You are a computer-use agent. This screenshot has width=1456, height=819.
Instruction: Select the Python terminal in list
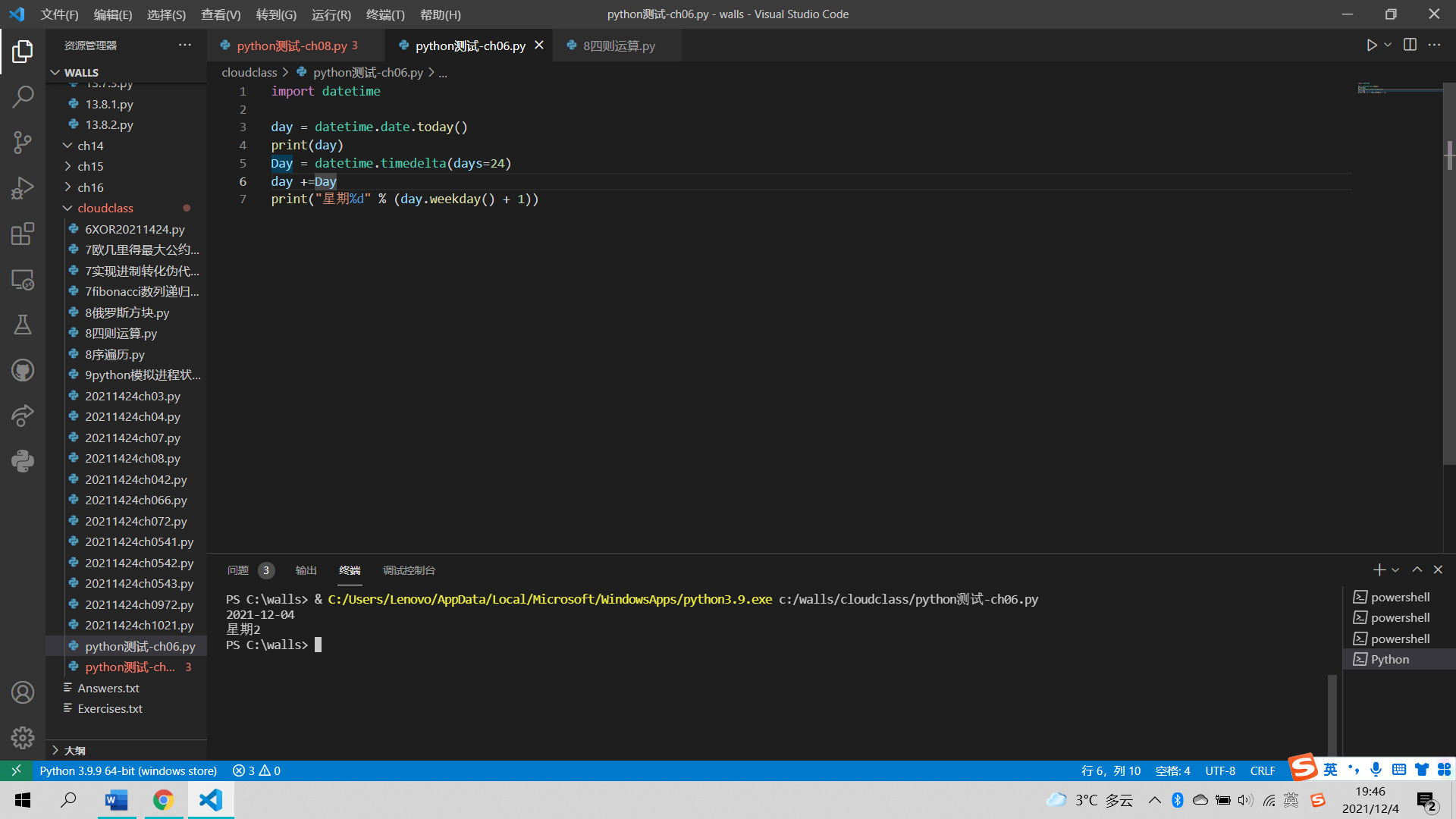point(1390,660)
